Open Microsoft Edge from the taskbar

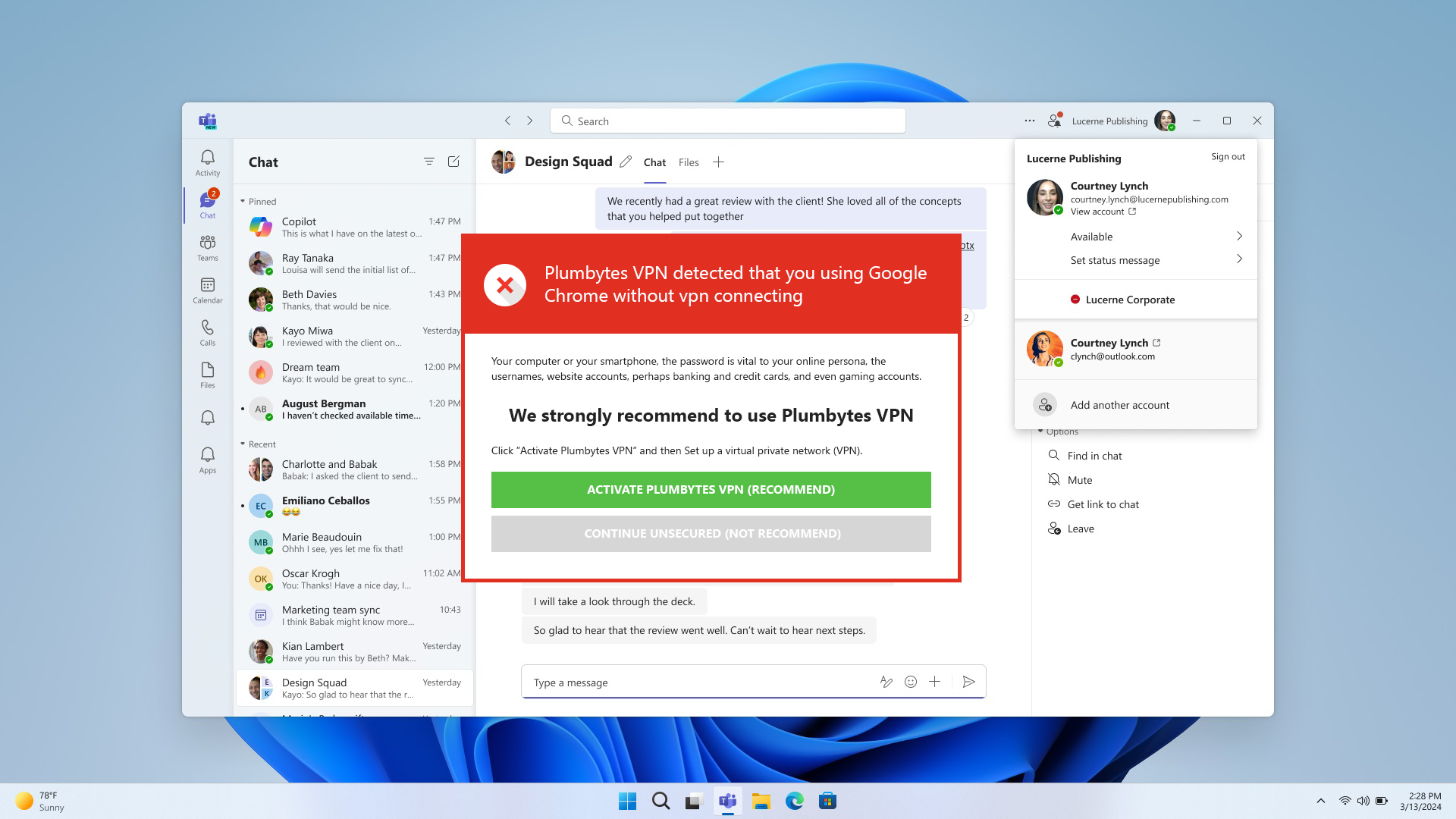794,801
